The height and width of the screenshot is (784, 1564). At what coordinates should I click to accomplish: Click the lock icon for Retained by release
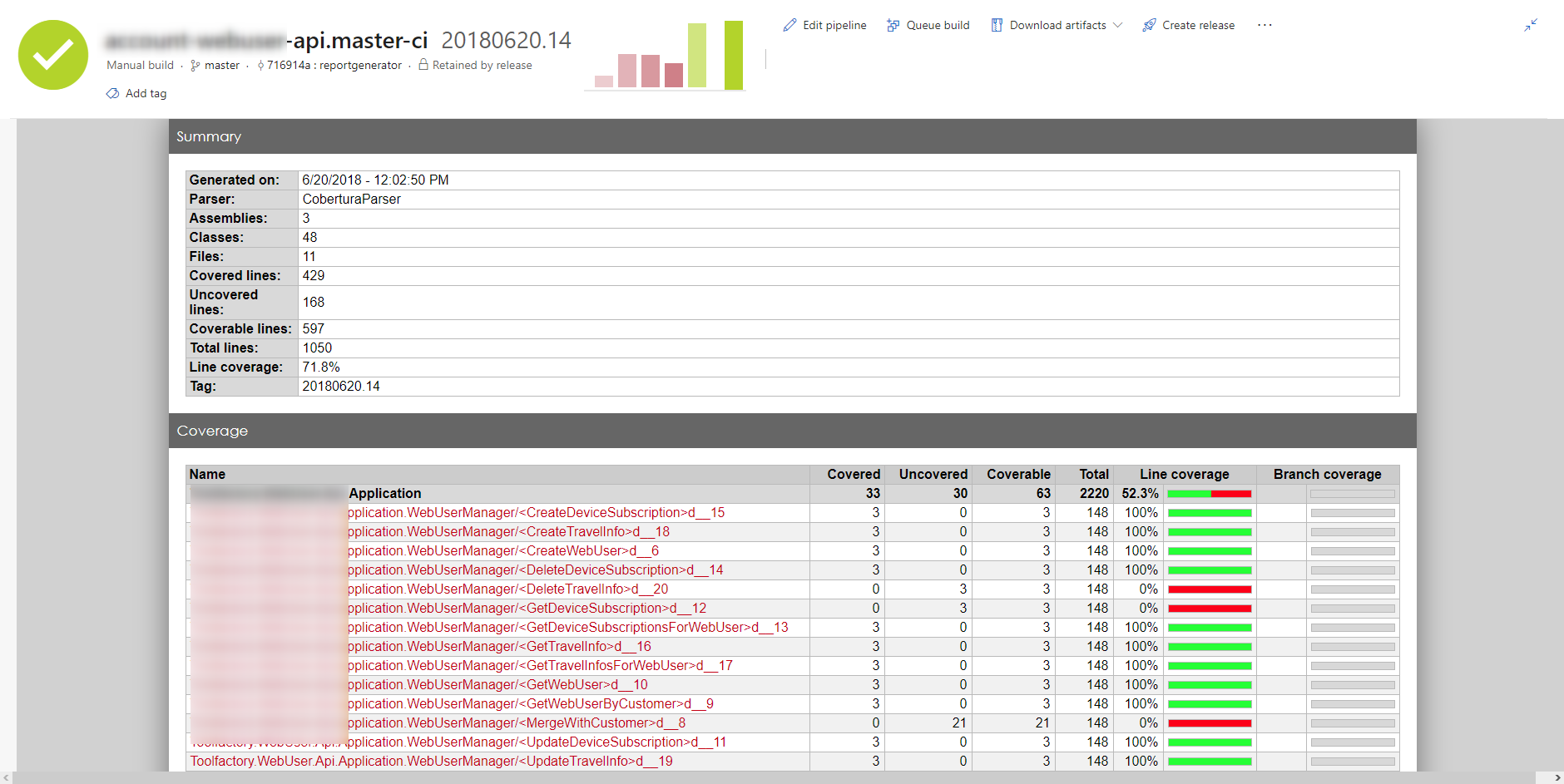(x=423, y=65)
